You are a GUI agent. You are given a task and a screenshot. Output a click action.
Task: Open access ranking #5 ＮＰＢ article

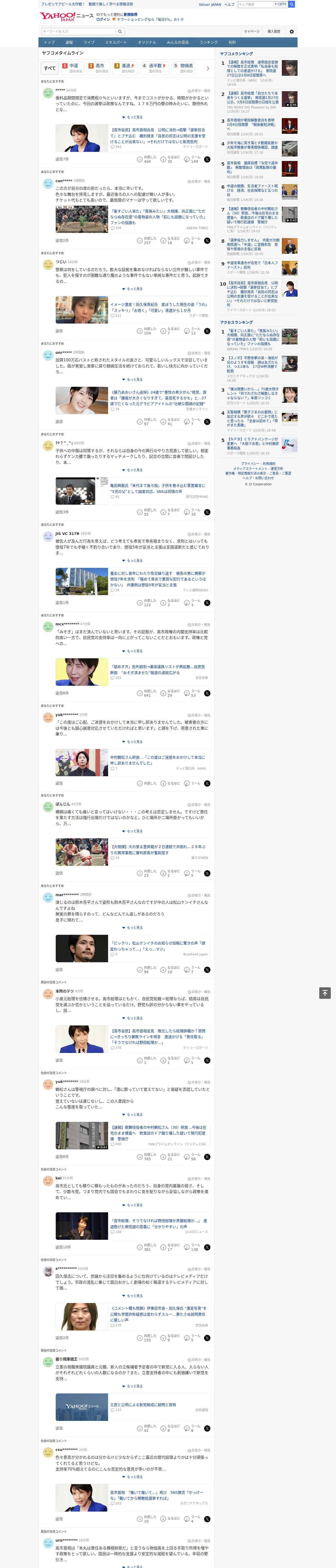[253, 443]
